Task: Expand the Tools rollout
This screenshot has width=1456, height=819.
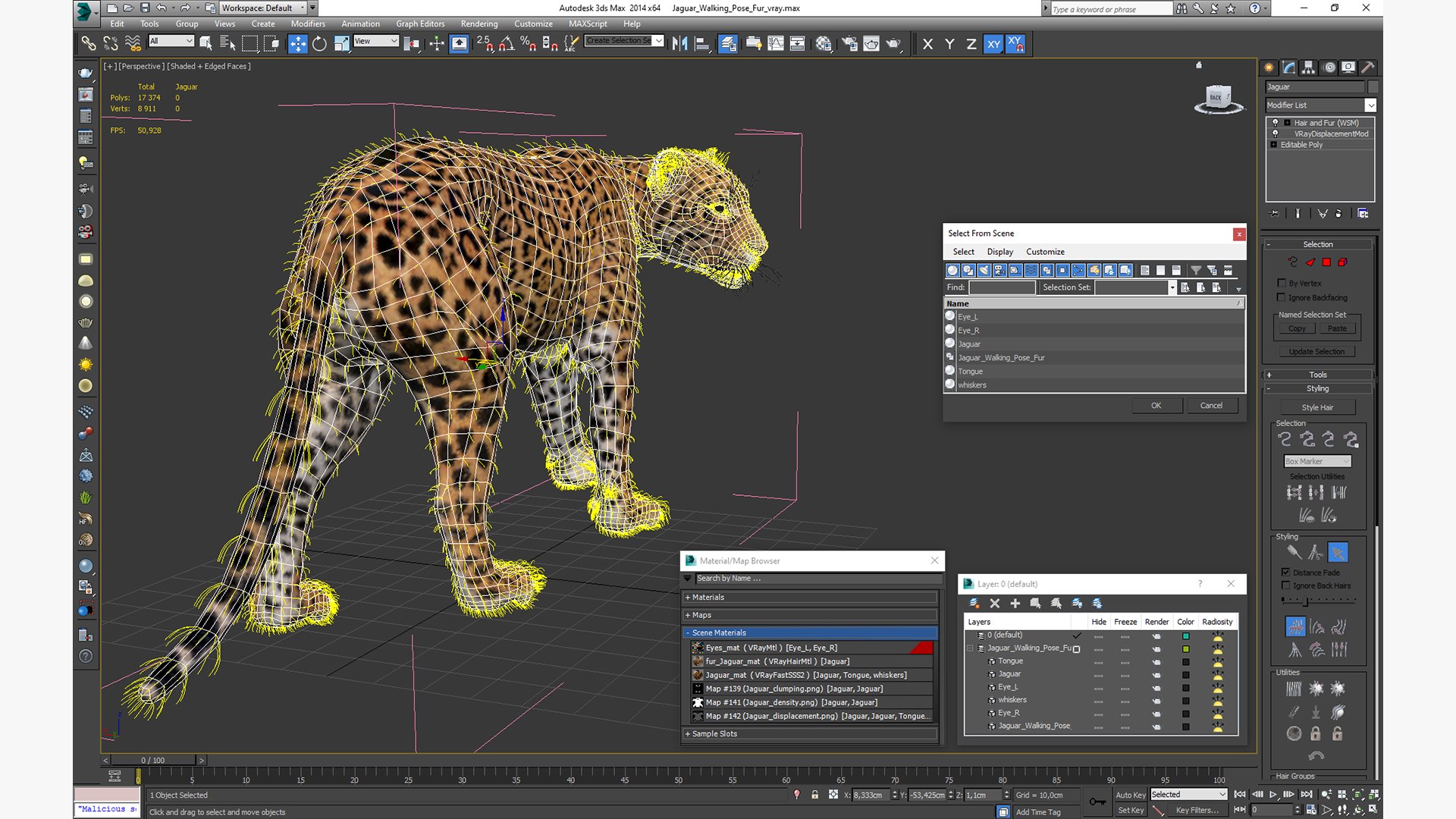Action: 1318,375
